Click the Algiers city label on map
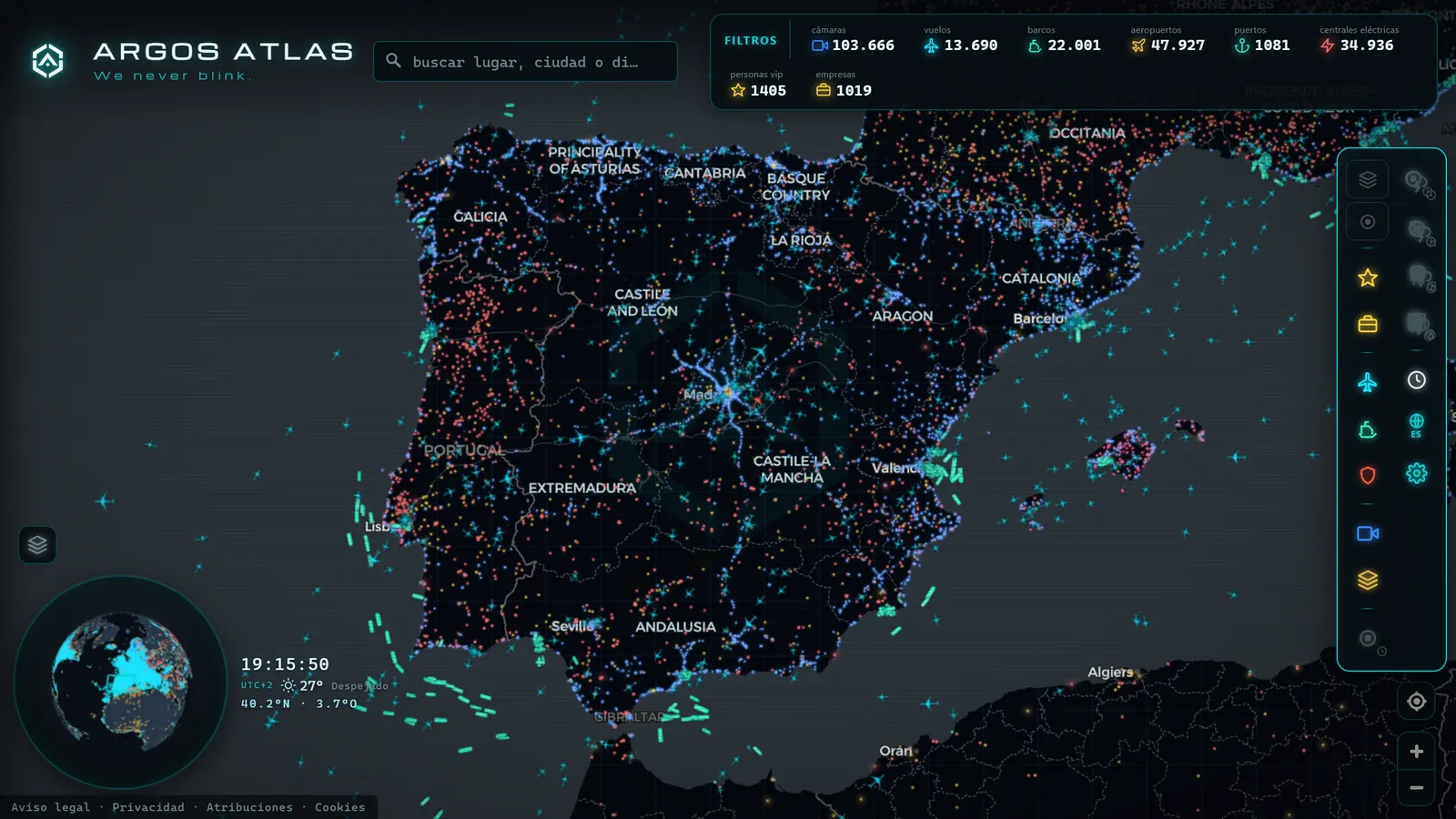The image size is (1456, 819). tap(1110, 672)
